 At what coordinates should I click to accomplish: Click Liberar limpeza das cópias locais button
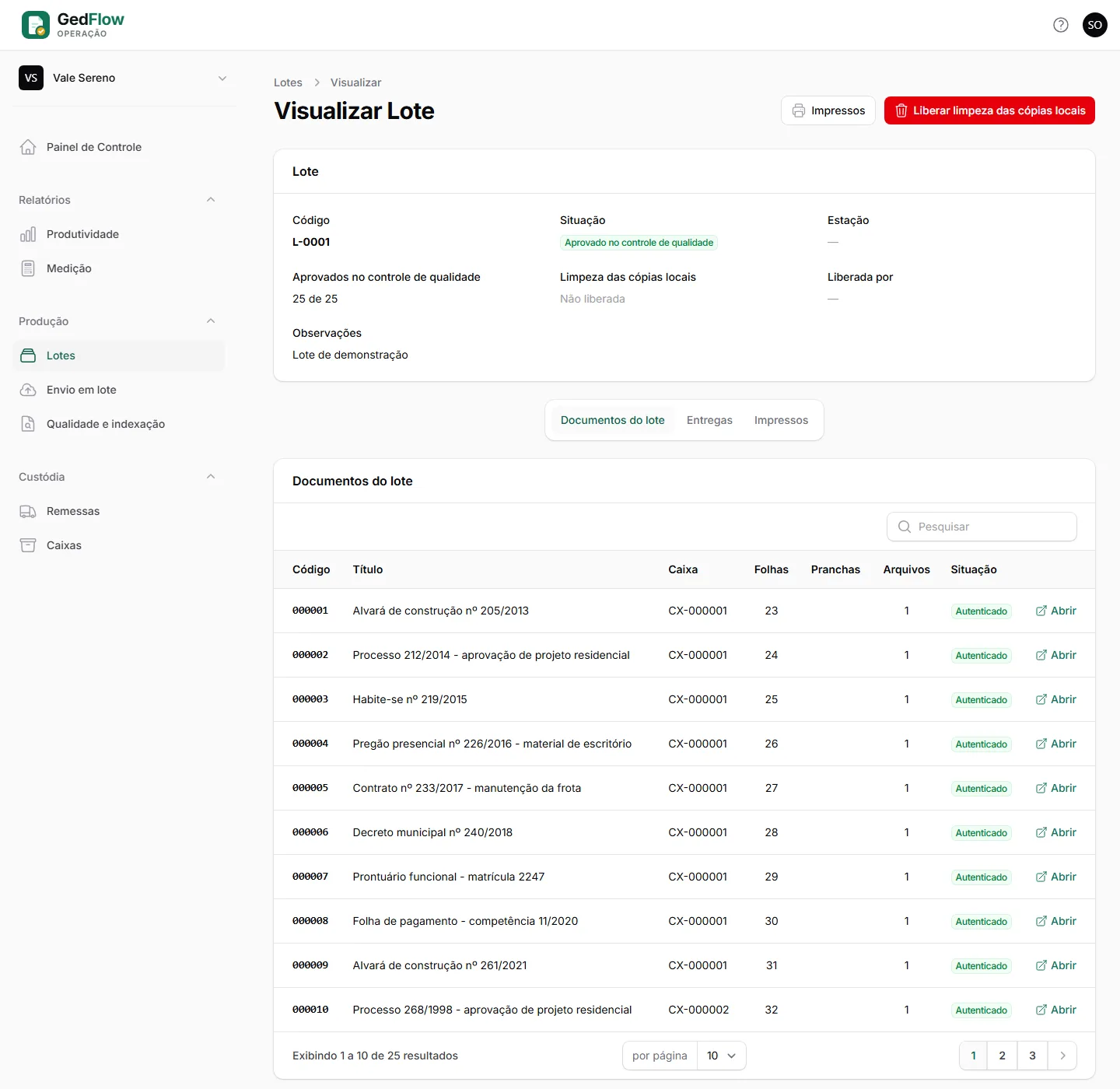click(989, 110)
